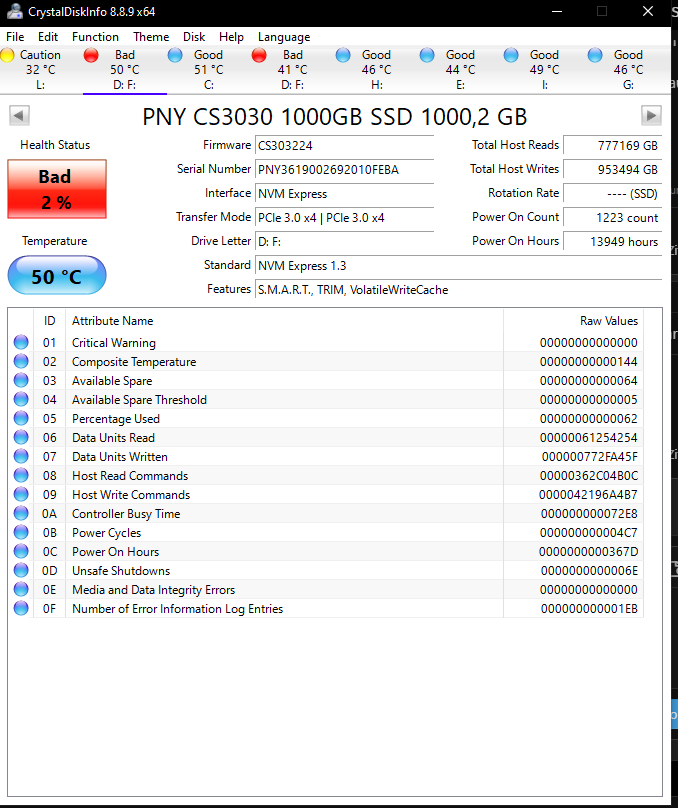Screen dimensions: 678x808
Task: Click Power On Hours value 13949 hours
Action: pyautogui.click(x=612, y=242)
